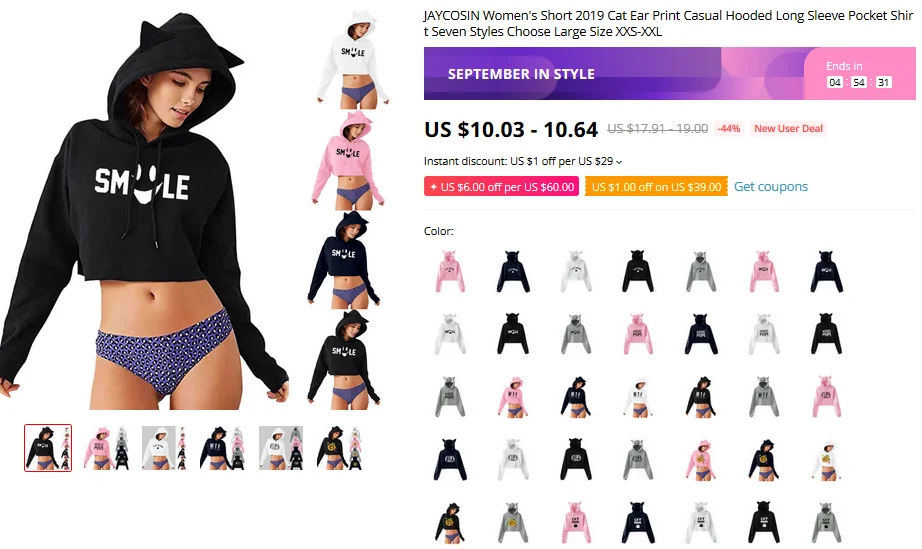This screenshot has width=922, height=549.
Task: Pick the white WTF hoodie color option
Action: [x=638, y=397]
